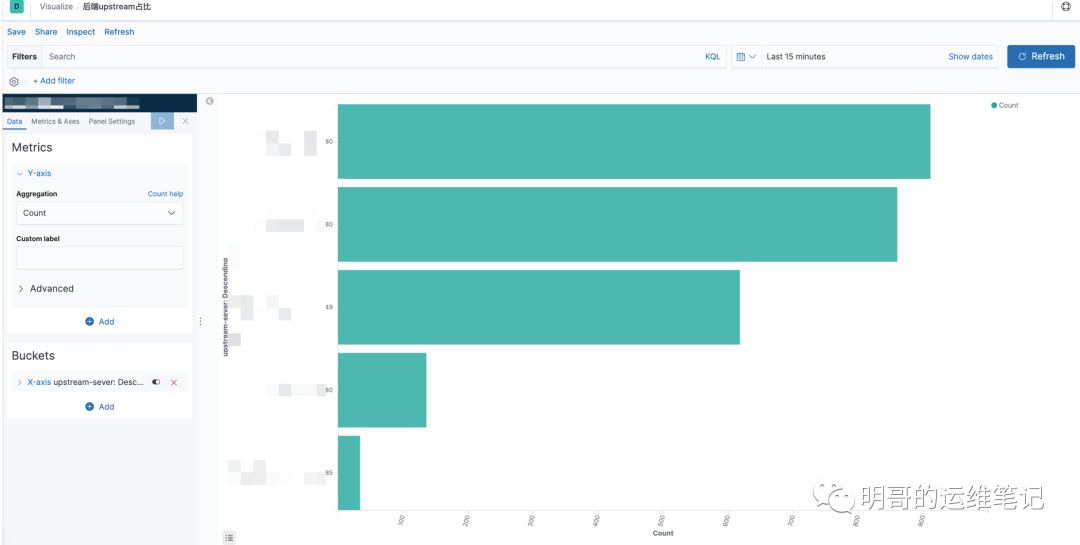Image resolution: width=1080 pixels, height=545 pixels.
Task: Open the Panel Settings tab
Action: tap(112, 121)
